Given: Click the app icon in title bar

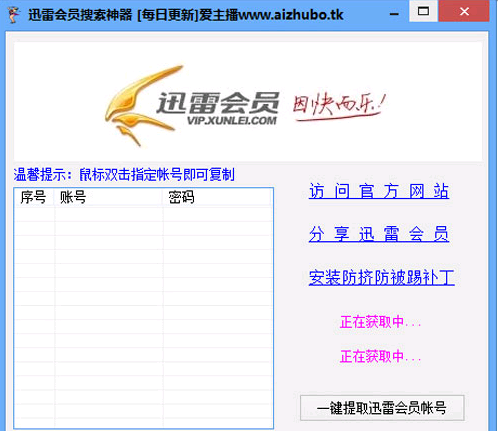Looking at the screenshot, I should 14,14.
